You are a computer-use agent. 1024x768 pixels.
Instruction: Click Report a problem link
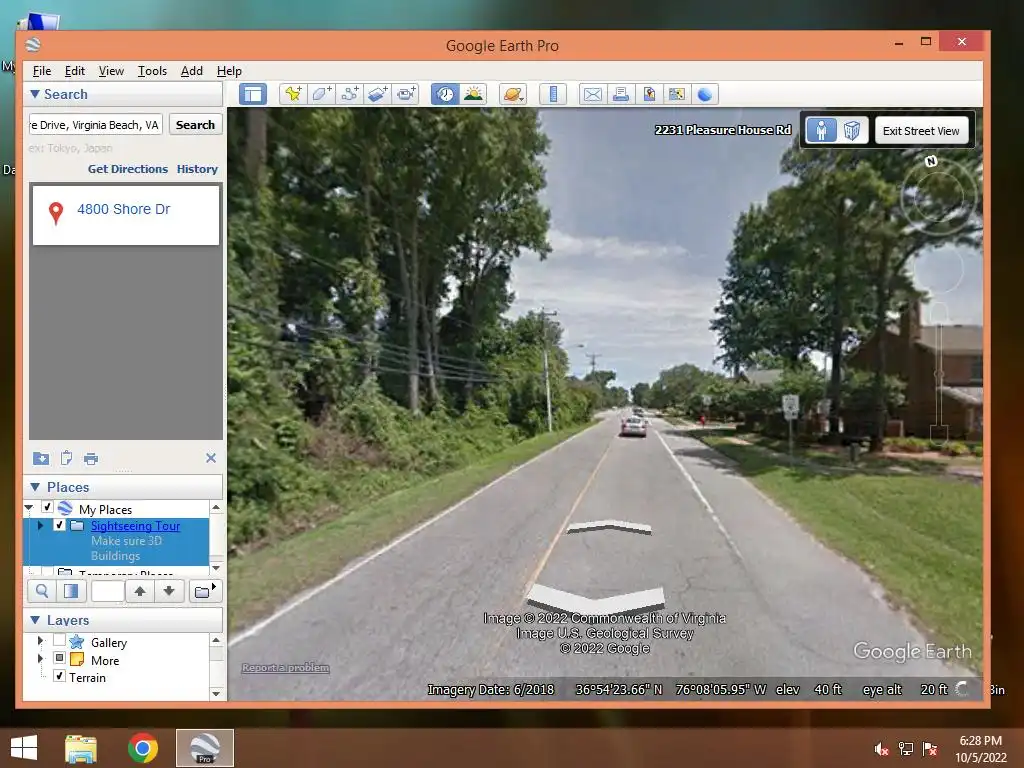coord(285,667)
